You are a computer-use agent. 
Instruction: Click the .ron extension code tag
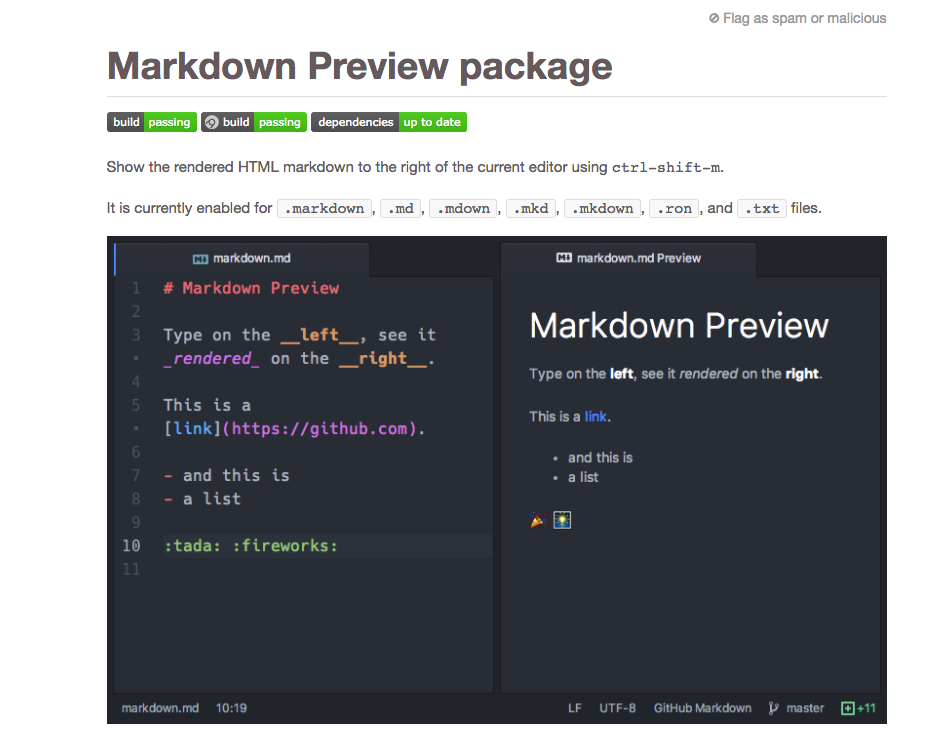click(x=674, y=208)
